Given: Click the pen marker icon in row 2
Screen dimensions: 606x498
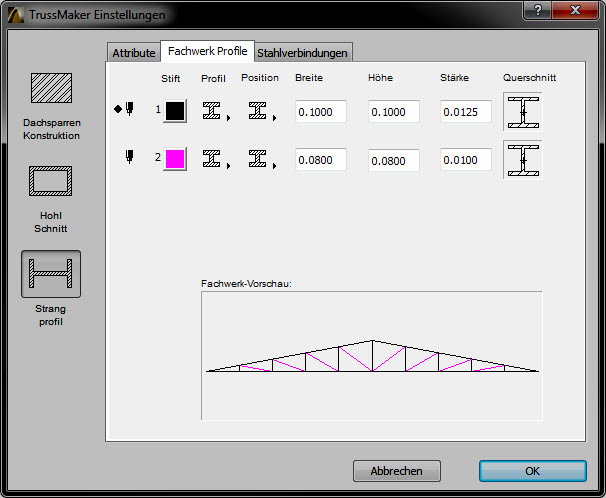Looking at the screenshot, I should coord(129,156).
